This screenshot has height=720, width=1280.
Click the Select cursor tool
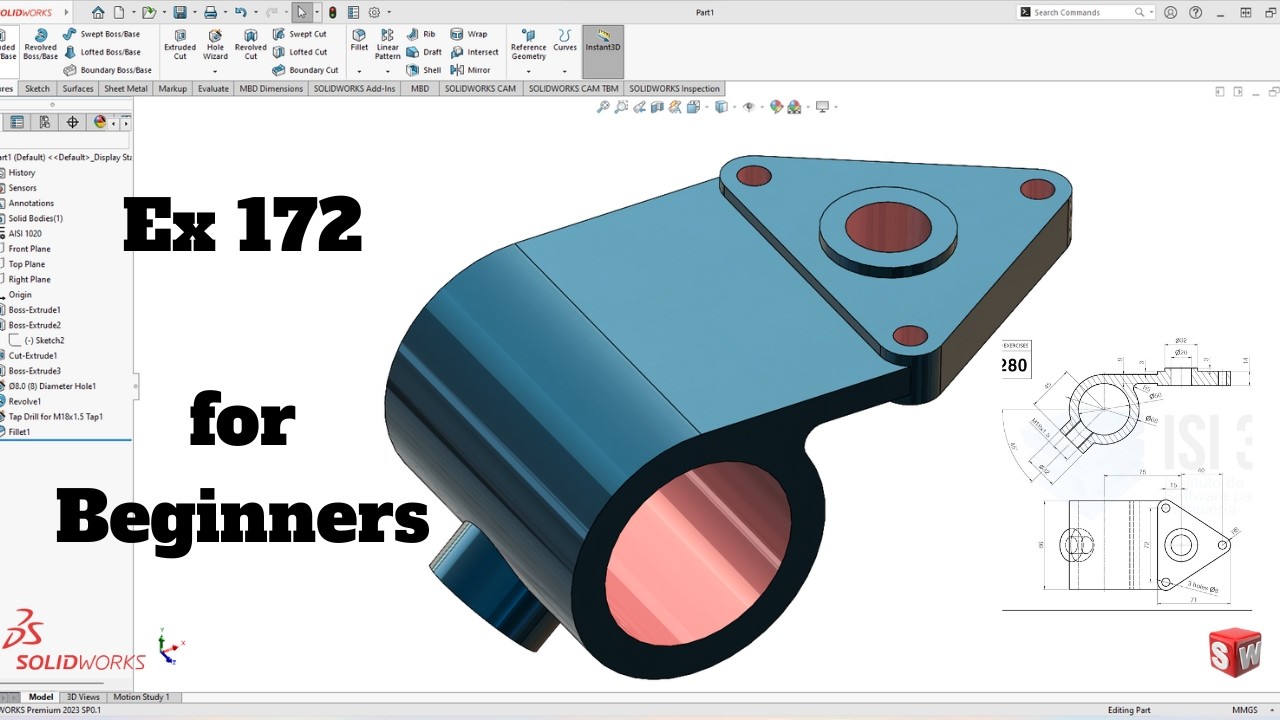pos(302,12)
